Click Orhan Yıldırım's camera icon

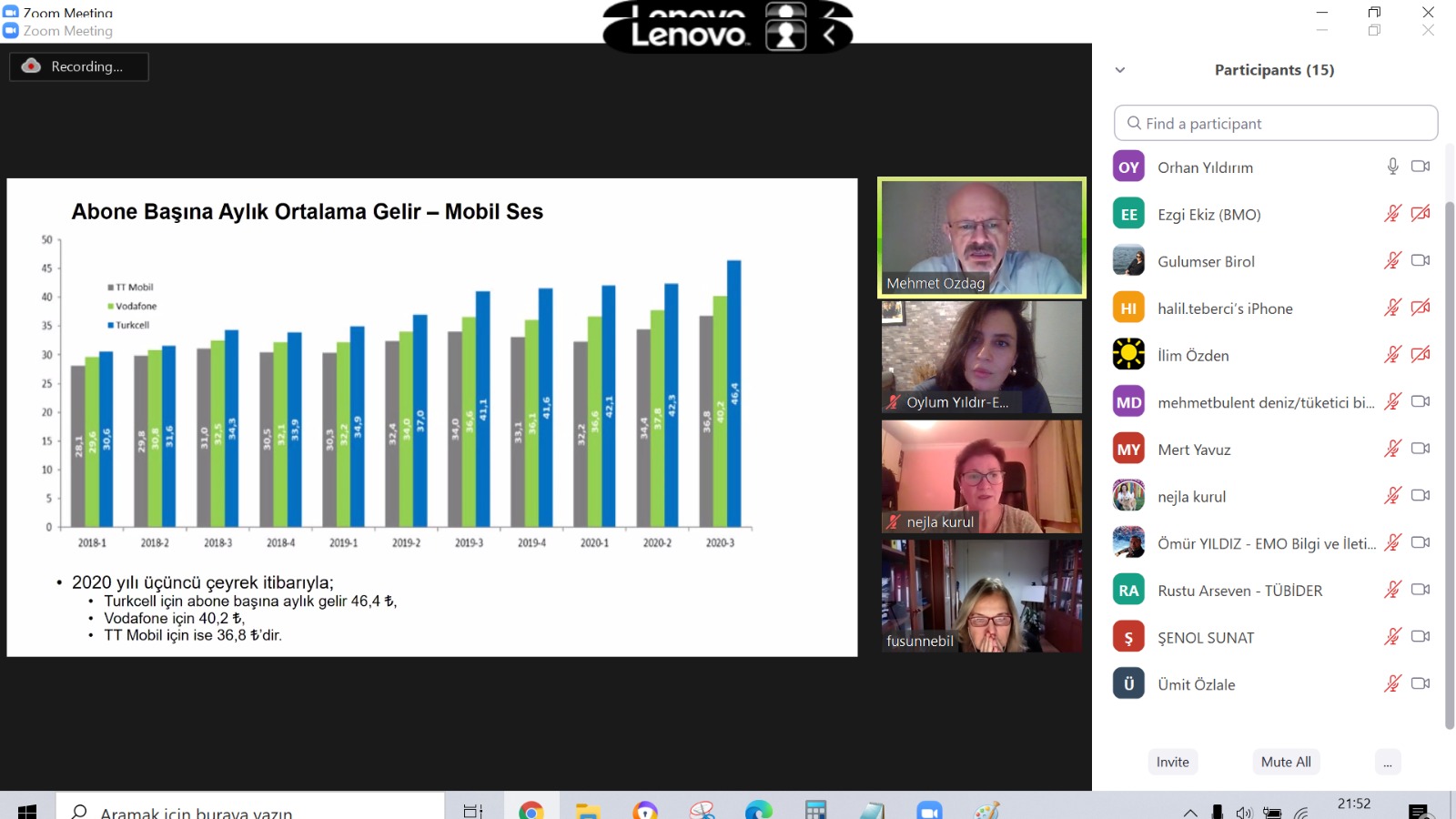pyautogui.click(x=1421, y=167)
